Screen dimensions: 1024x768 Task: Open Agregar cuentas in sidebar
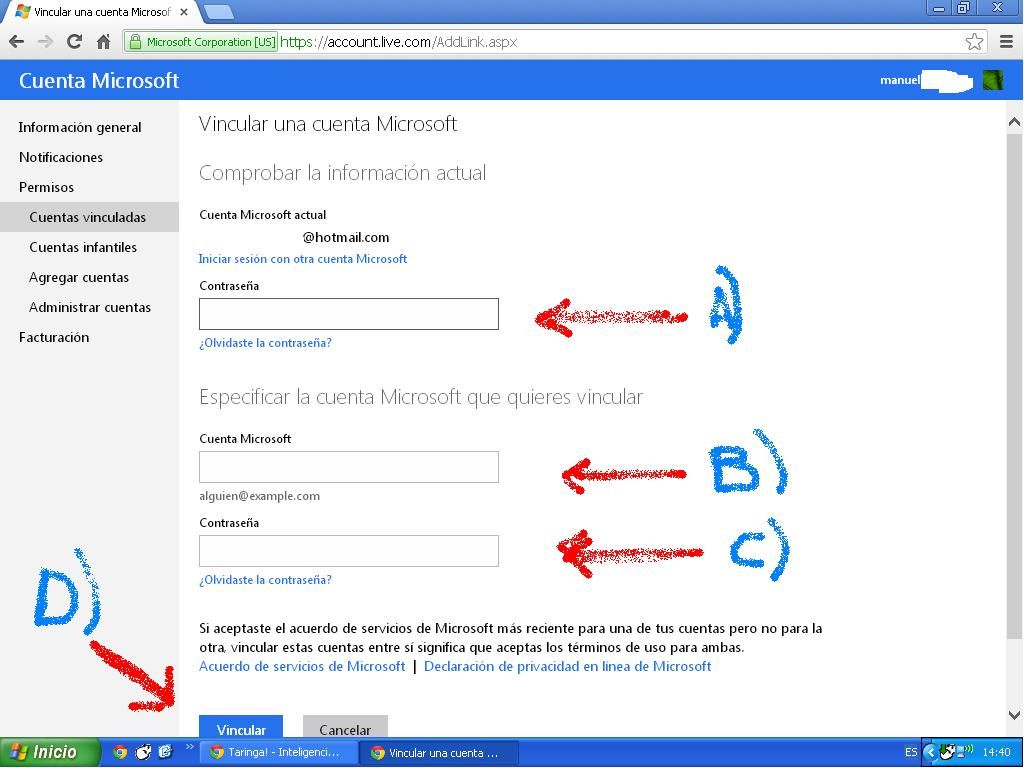pos(79,278)
